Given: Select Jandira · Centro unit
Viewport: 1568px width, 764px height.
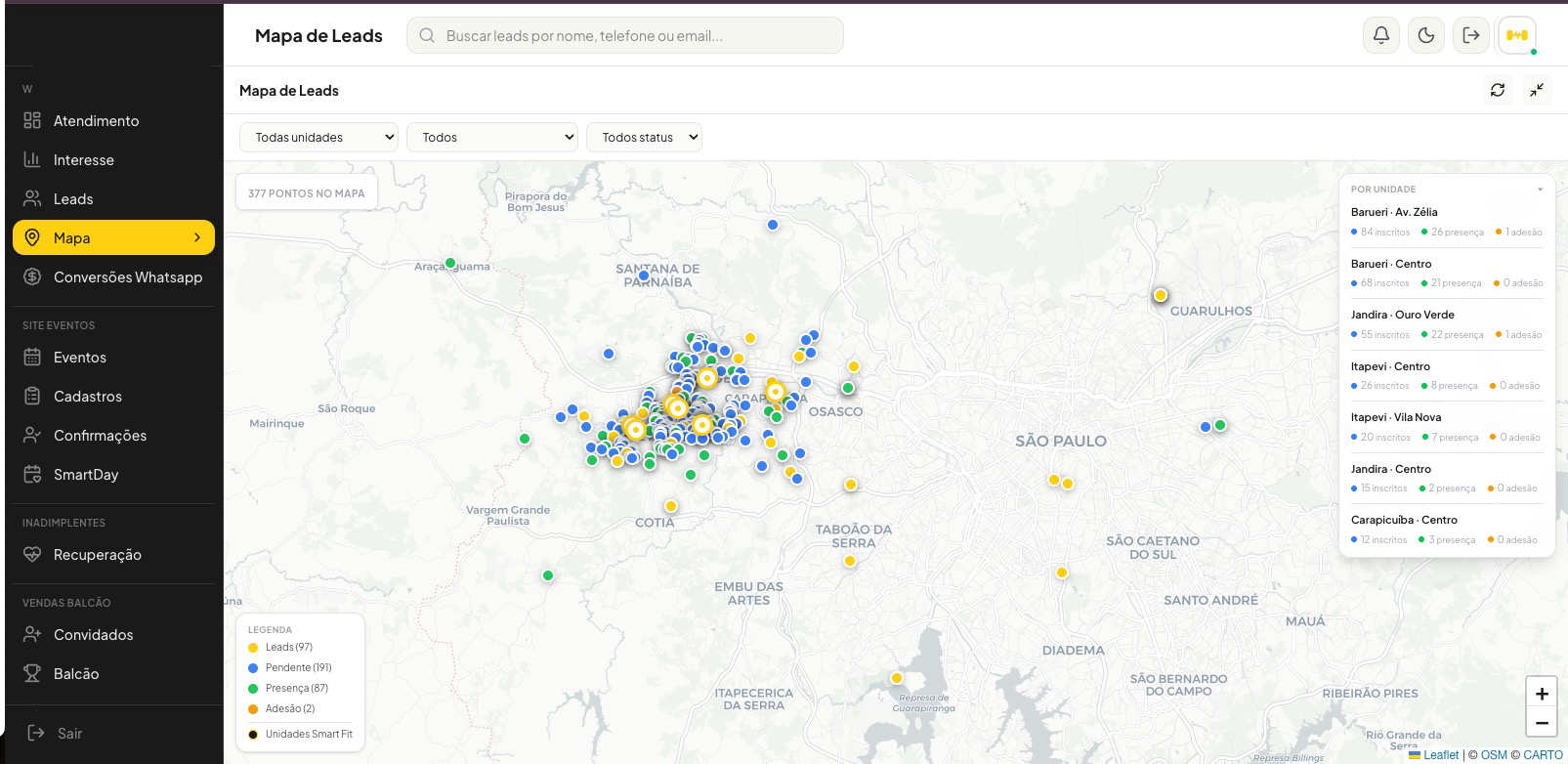Looking at the screenshot, I should 1447,479.
